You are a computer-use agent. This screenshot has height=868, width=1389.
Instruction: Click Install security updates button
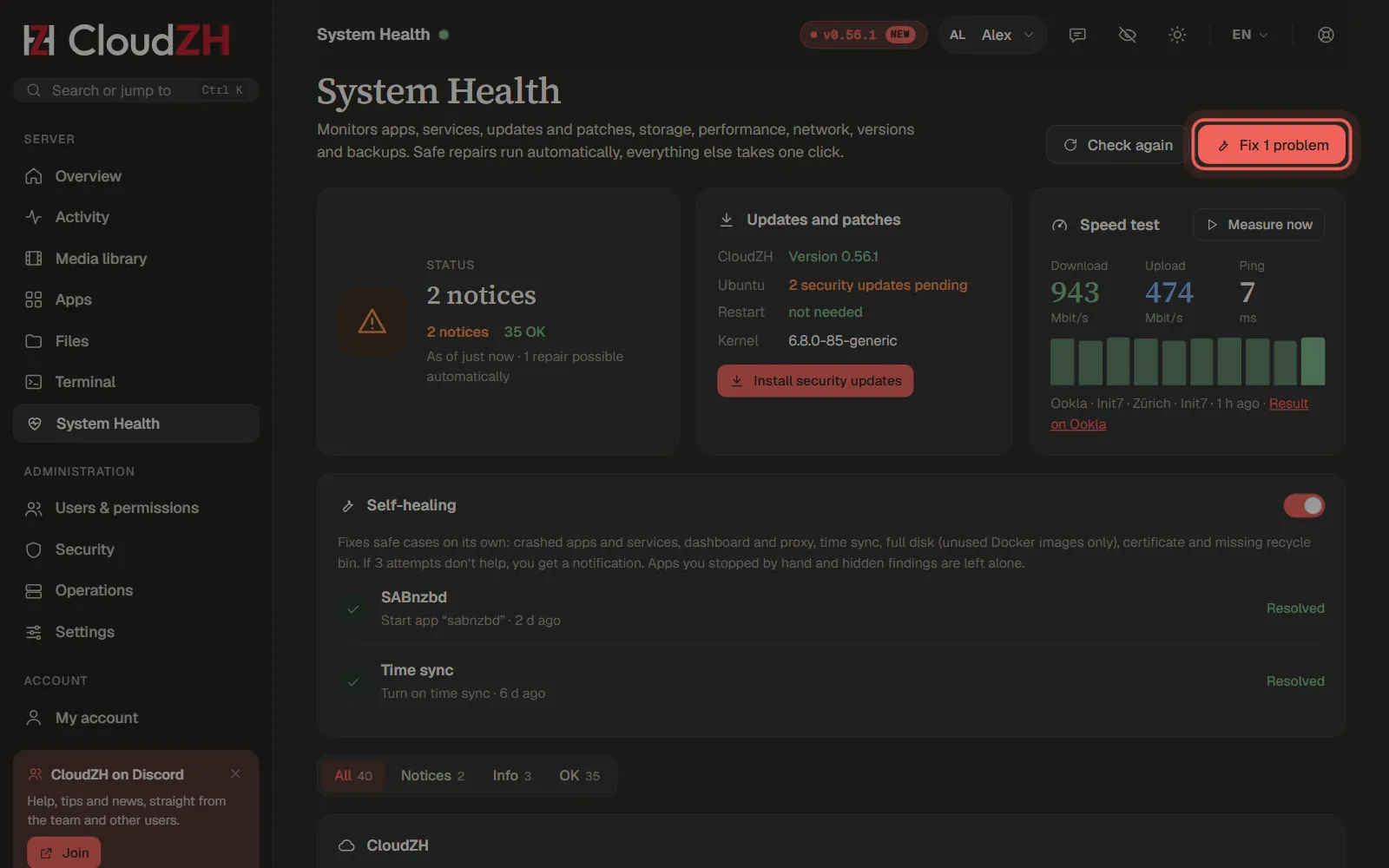pos(815,381)
